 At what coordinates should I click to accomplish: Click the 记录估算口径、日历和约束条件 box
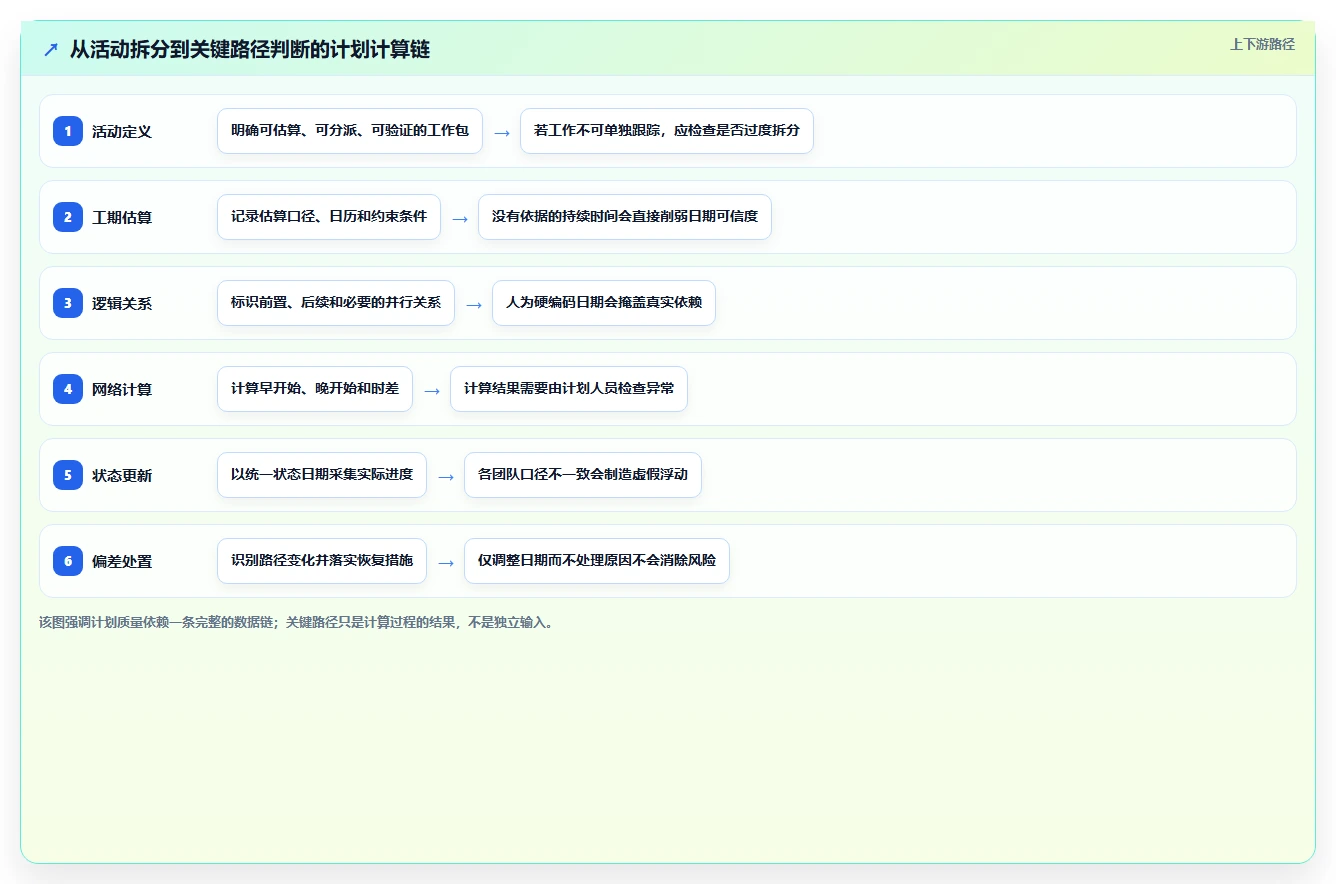329,217
